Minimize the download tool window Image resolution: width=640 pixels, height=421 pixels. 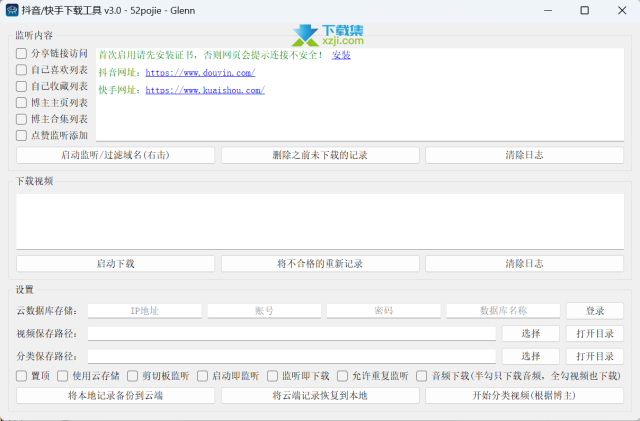pos(548,10)
